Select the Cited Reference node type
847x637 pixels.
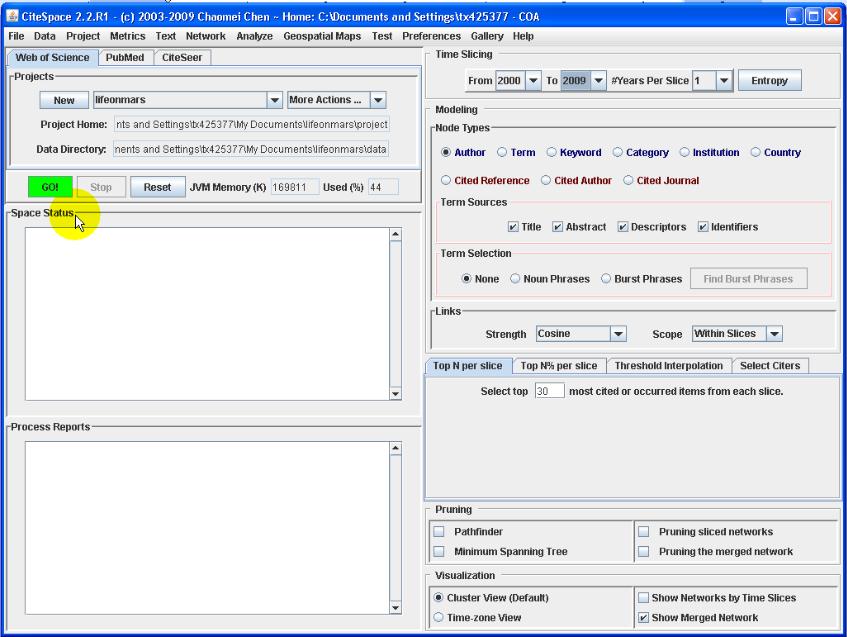[x=446, y=180]
